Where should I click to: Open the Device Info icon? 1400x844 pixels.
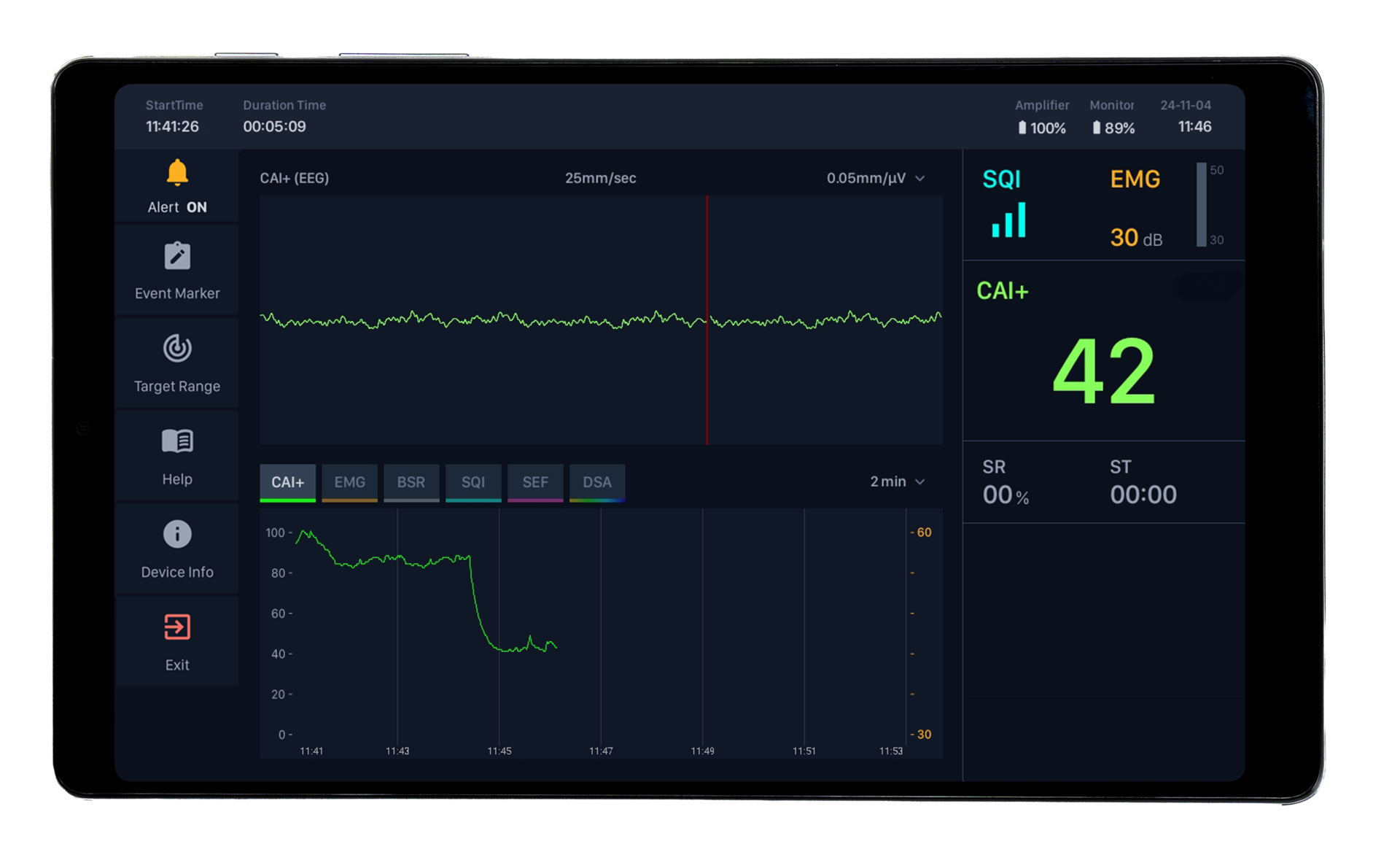tap(177, 534)
